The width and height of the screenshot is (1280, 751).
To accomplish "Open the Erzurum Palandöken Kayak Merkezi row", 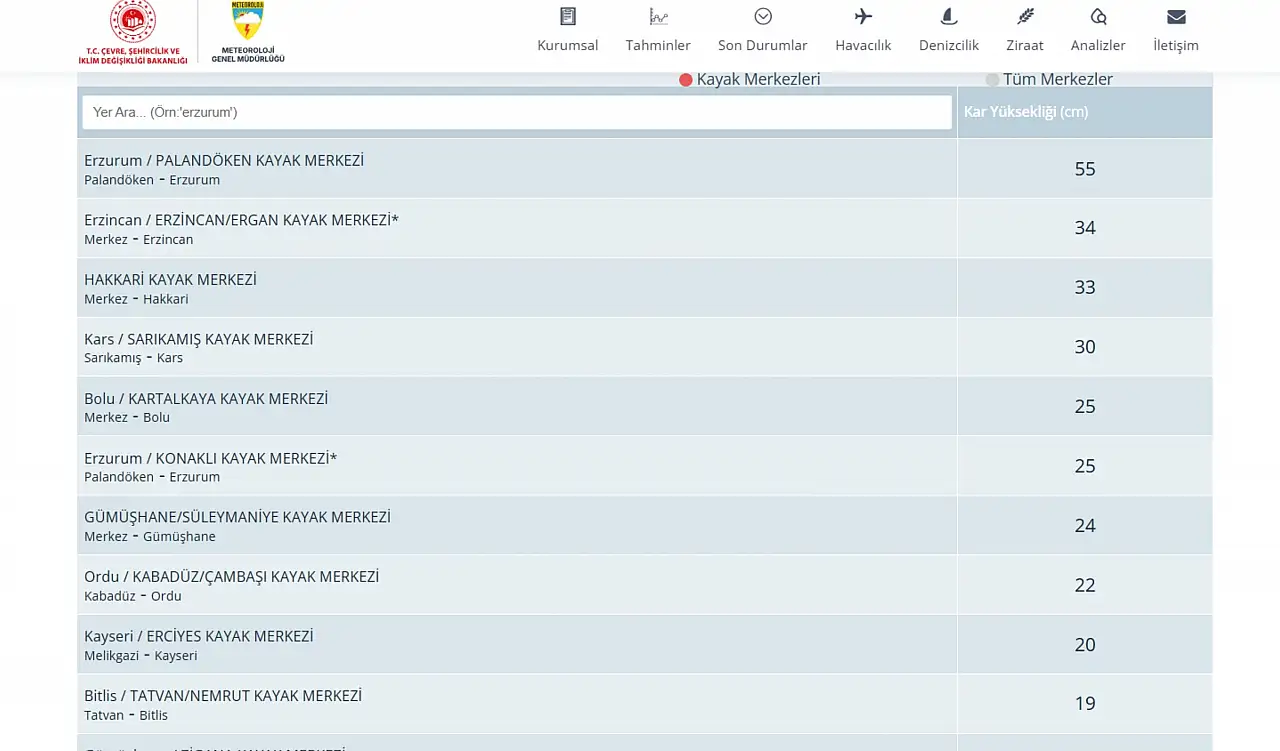I will click(224, 161).
